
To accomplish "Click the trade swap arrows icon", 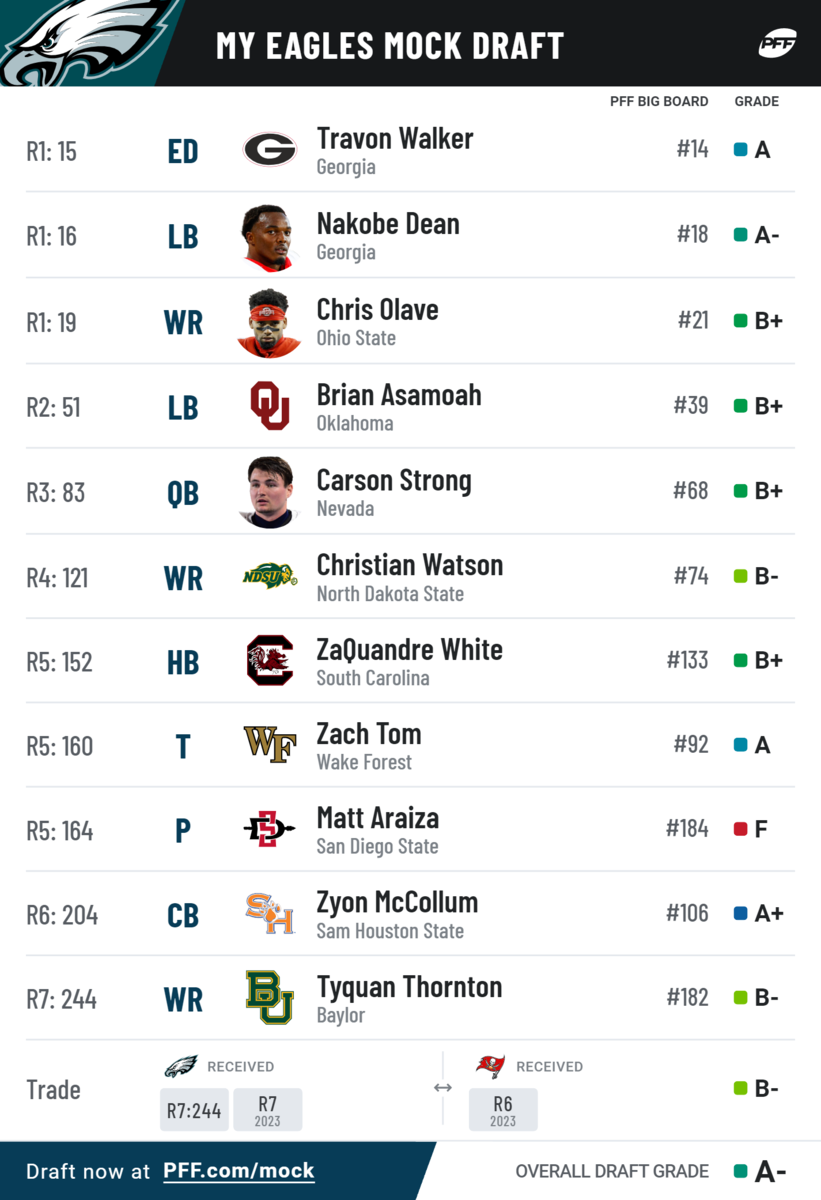I will click(443, 1088).
